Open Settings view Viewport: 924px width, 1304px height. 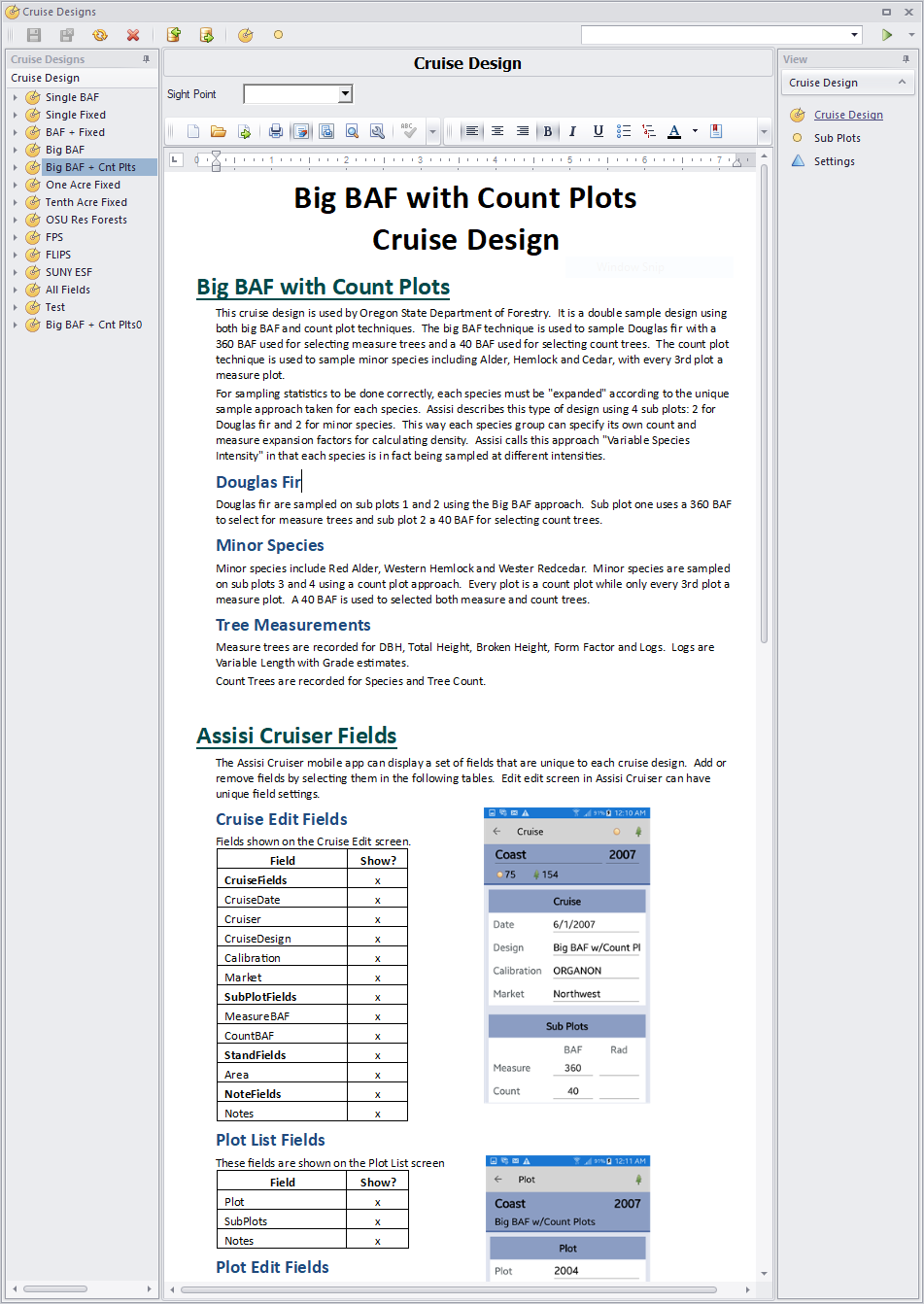835,161
